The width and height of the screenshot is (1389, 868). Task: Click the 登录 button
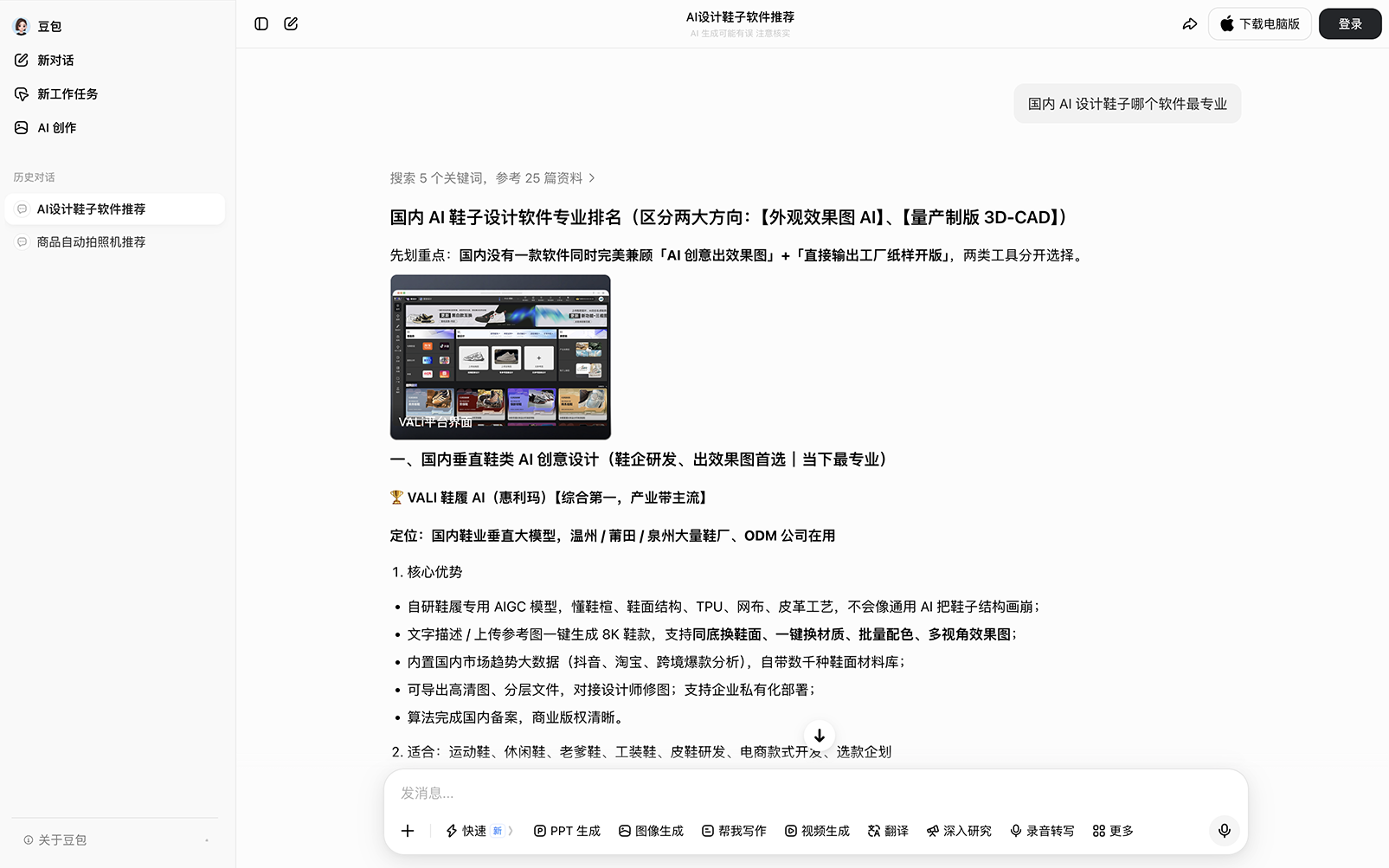(x=1350, y=24)
